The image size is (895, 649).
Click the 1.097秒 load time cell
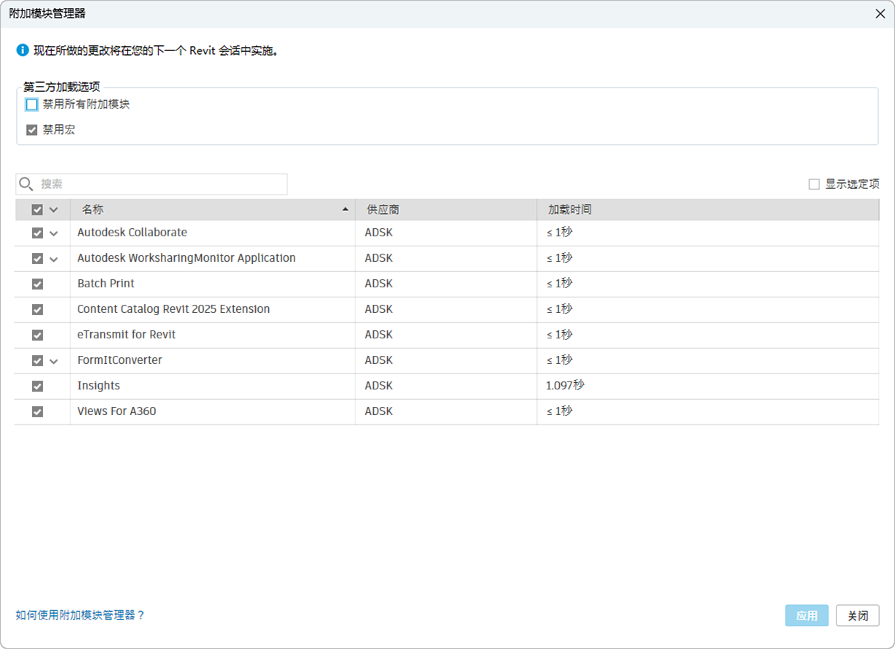tap(708, 386)
